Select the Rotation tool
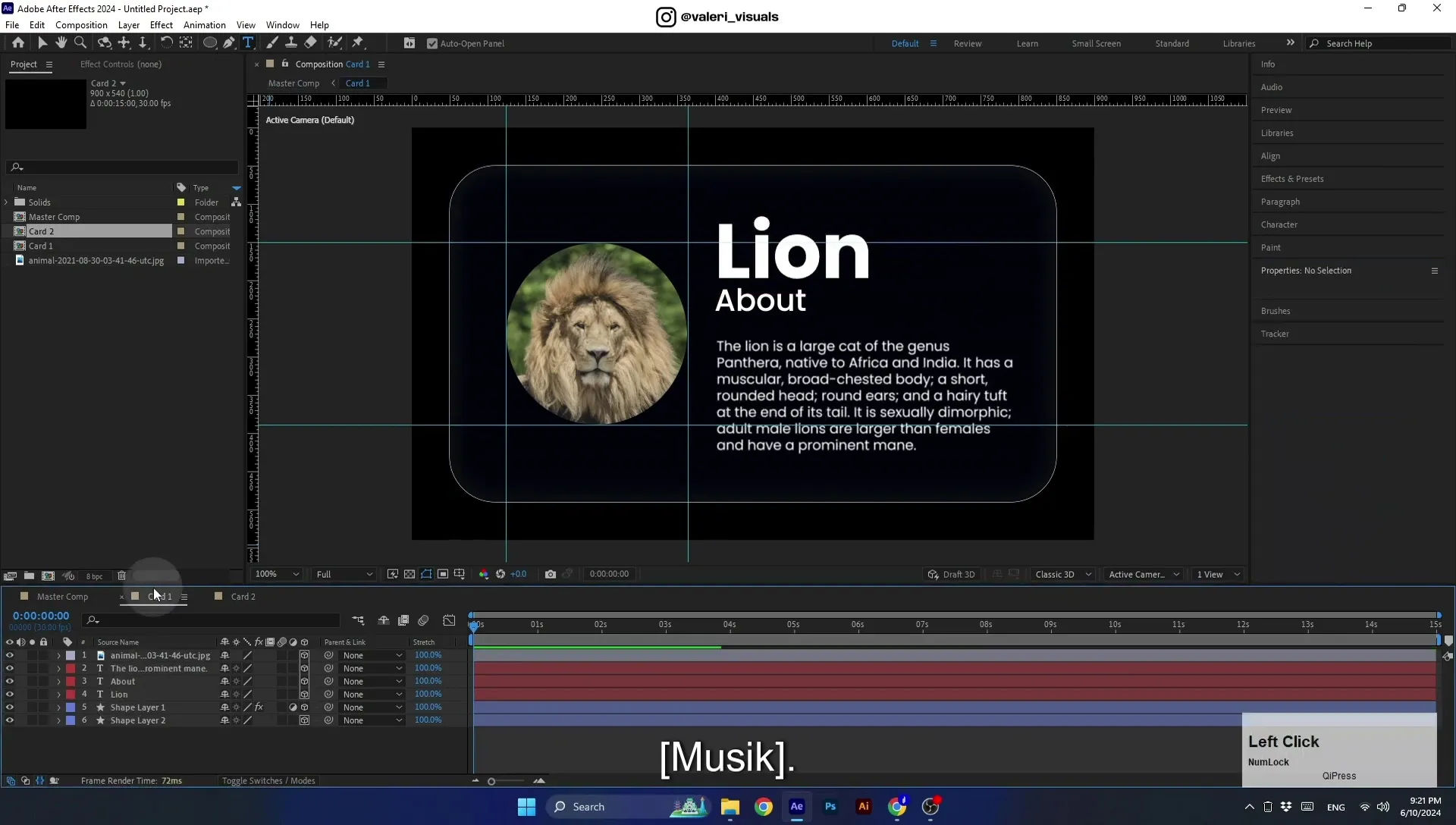This screenshot has width=1456, height=825. 166,43
